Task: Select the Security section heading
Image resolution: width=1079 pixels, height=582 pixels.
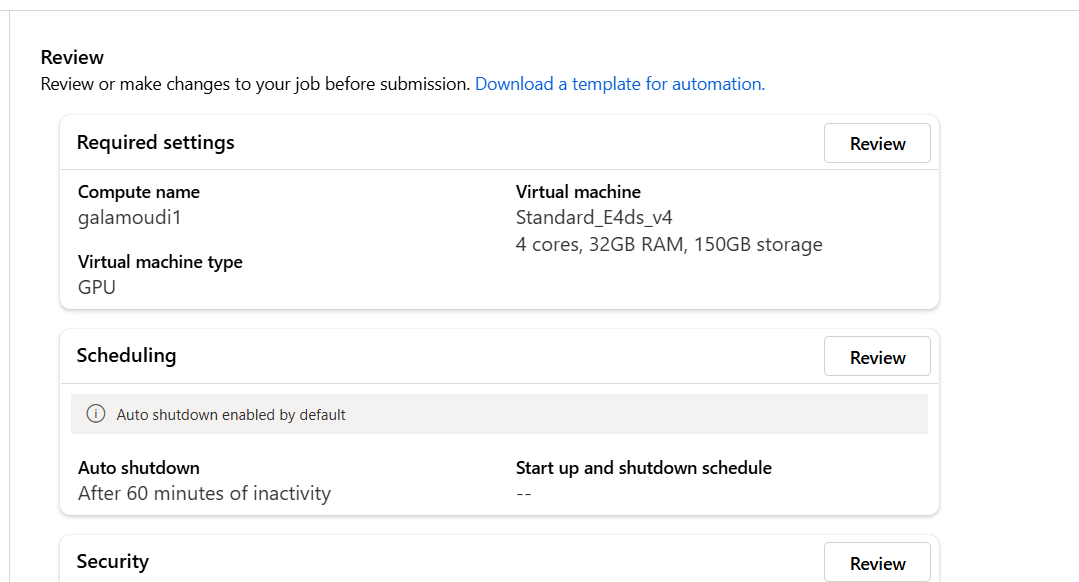Action: pyautogui.click(x=112, y=561)
